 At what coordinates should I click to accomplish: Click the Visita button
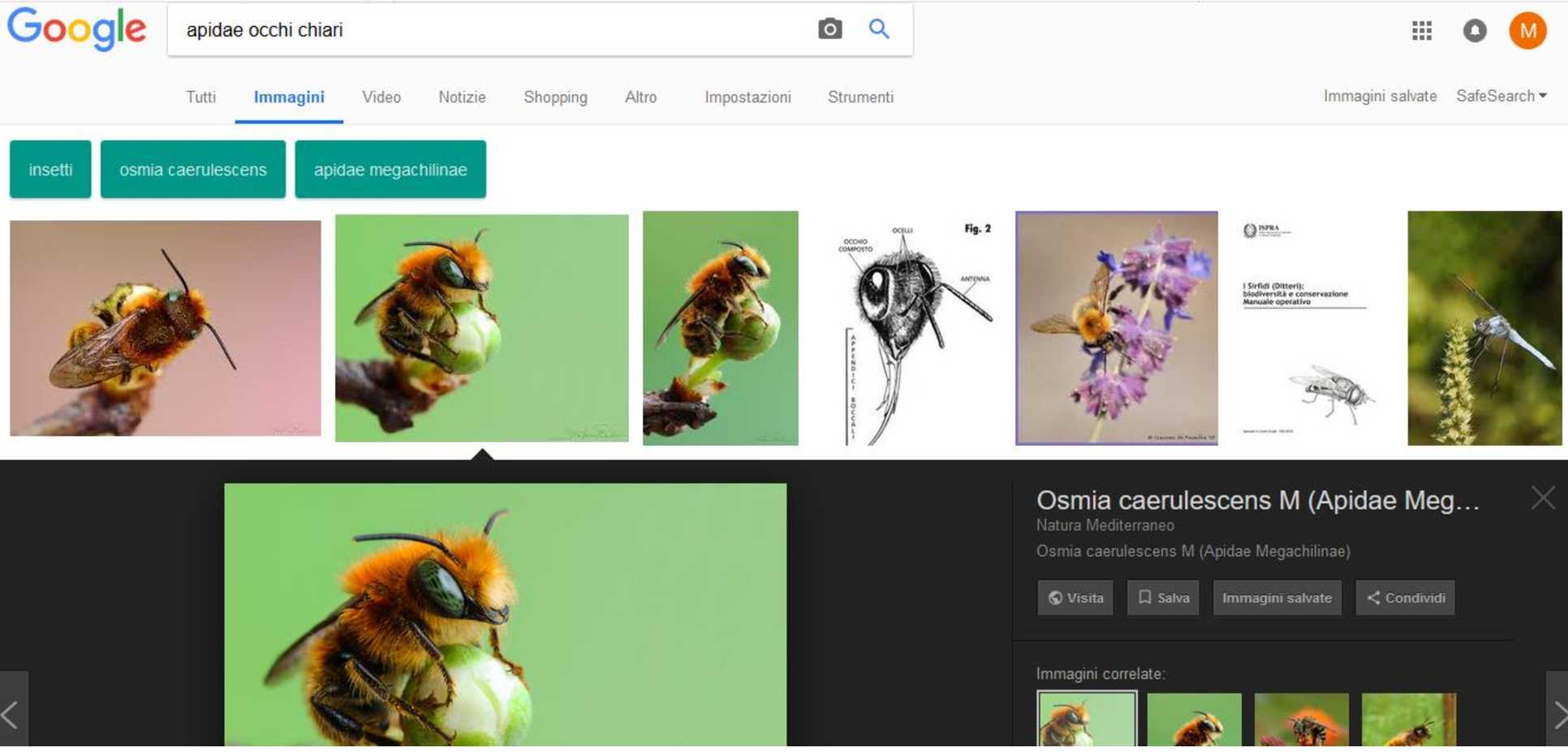1075,598
